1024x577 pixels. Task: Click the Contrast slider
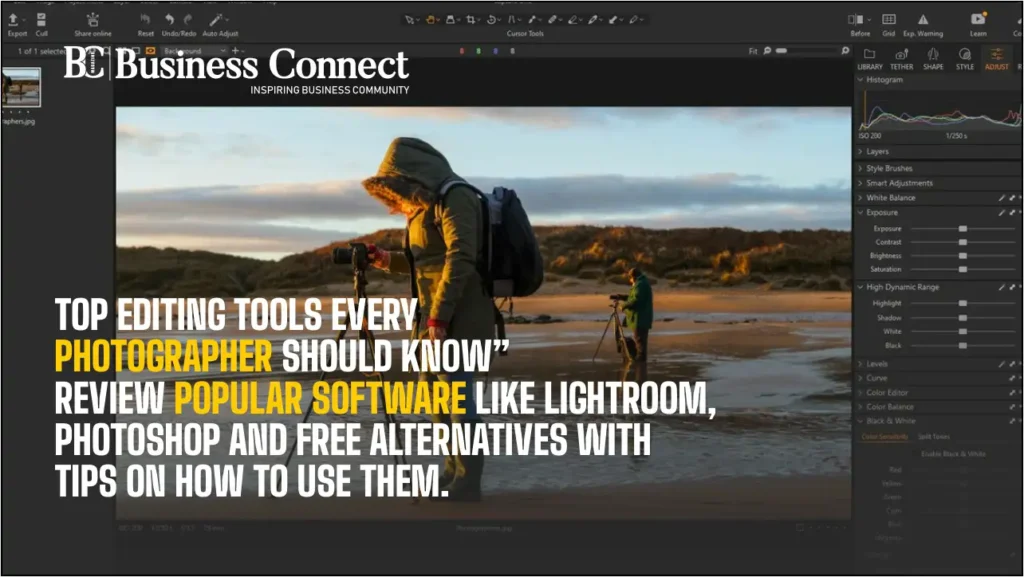pyautogui.click(x=960, y=240)
